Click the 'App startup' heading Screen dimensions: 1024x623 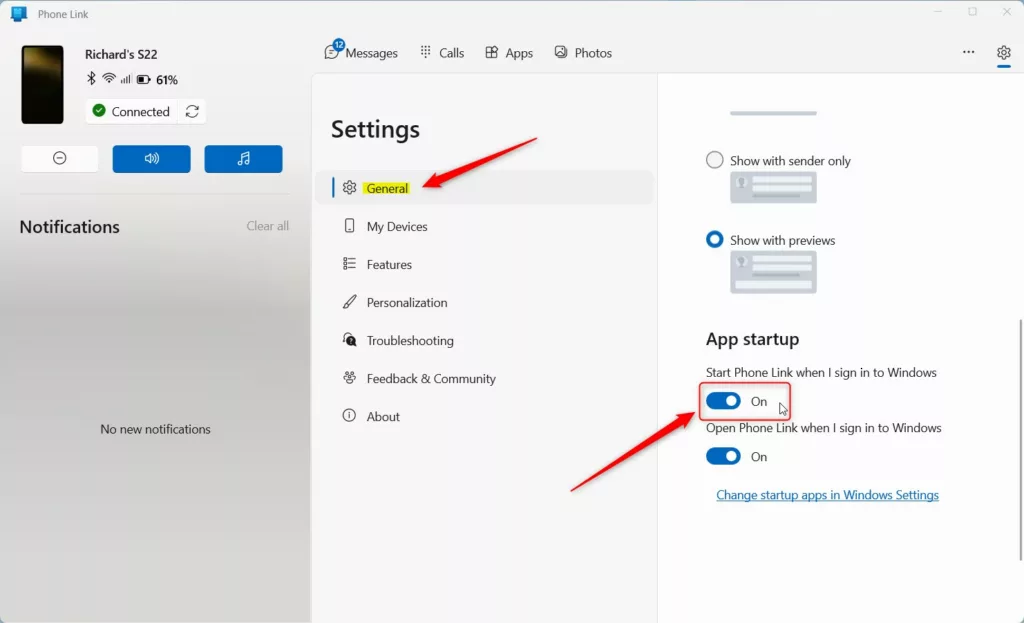coord(752,339)
